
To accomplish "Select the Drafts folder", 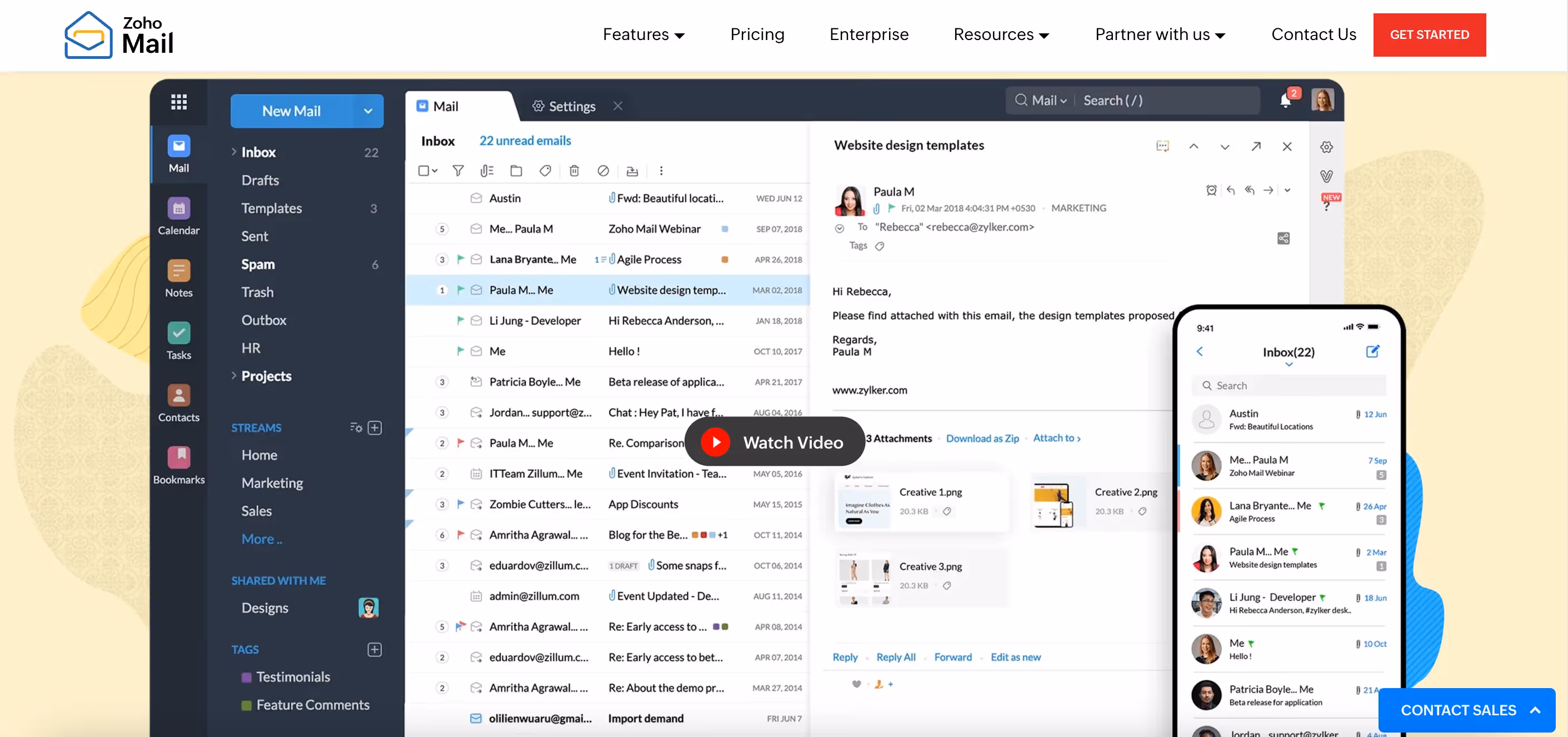I will tap(260, 180).
